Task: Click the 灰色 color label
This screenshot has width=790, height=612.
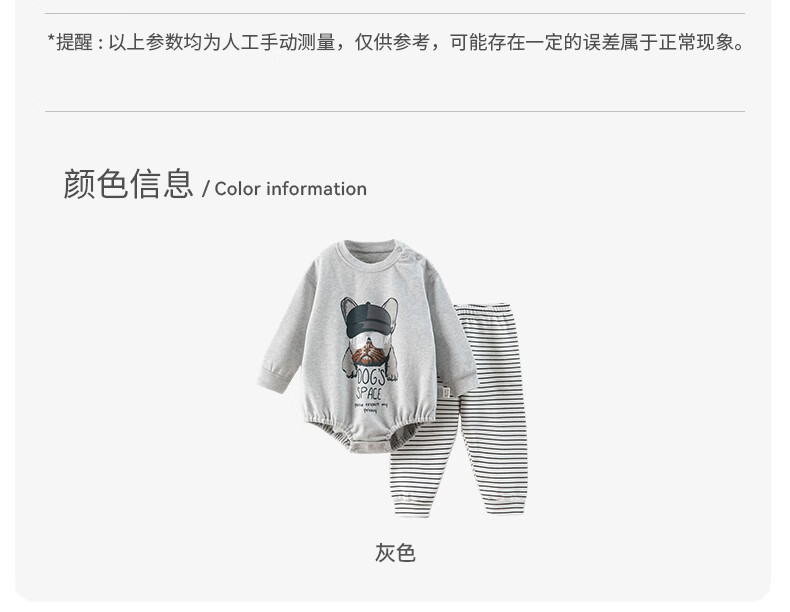Action: click(395, 553)
